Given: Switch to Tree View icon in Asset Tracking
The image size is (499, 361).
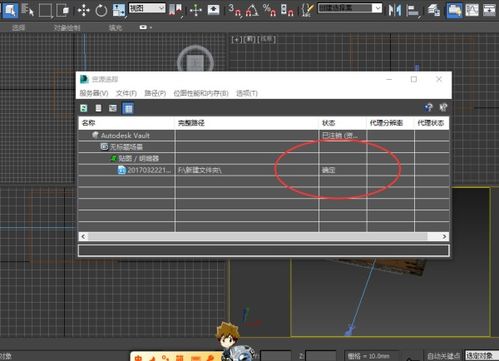Looking at the screenshot, I should 113,108.
